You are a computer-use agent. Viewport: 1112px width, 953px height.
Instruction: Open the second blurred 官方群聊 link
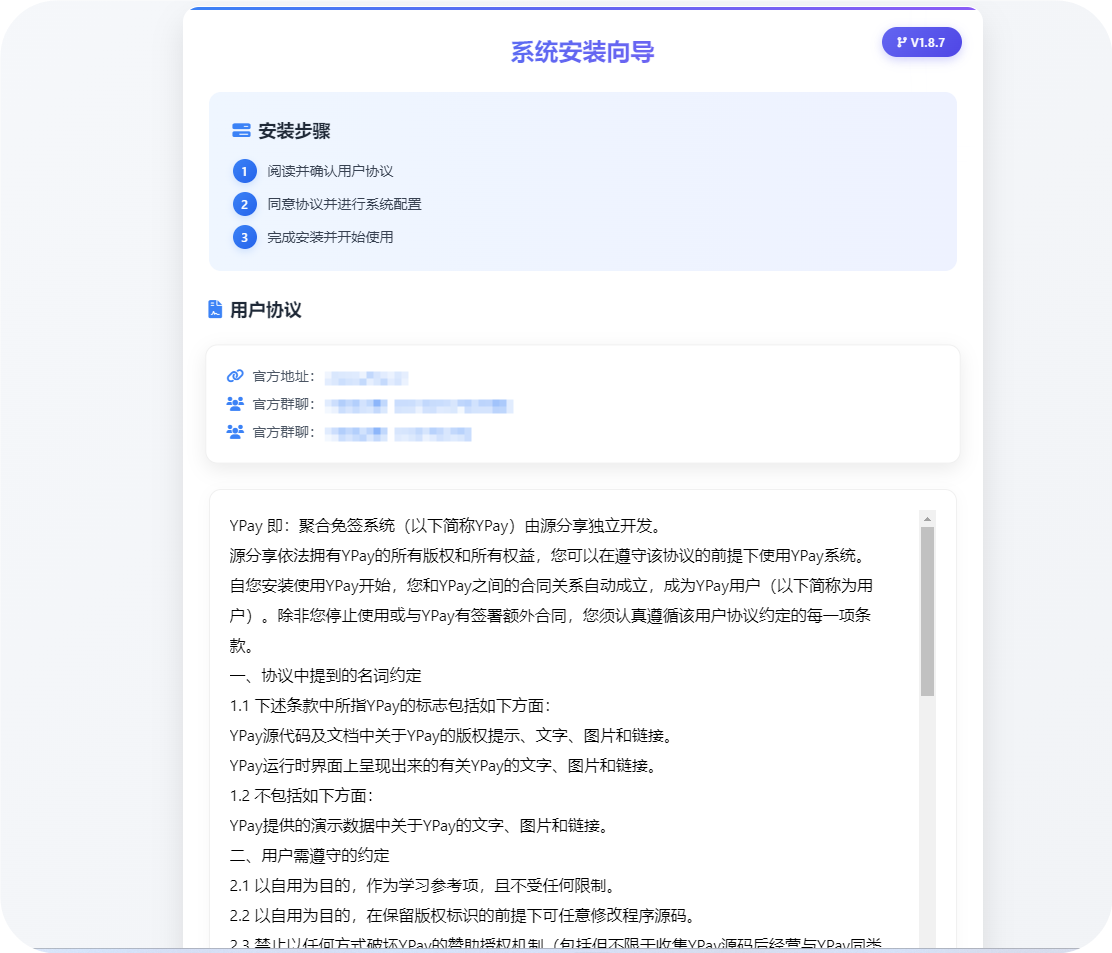pyautogui.click(x=397, y=433)
